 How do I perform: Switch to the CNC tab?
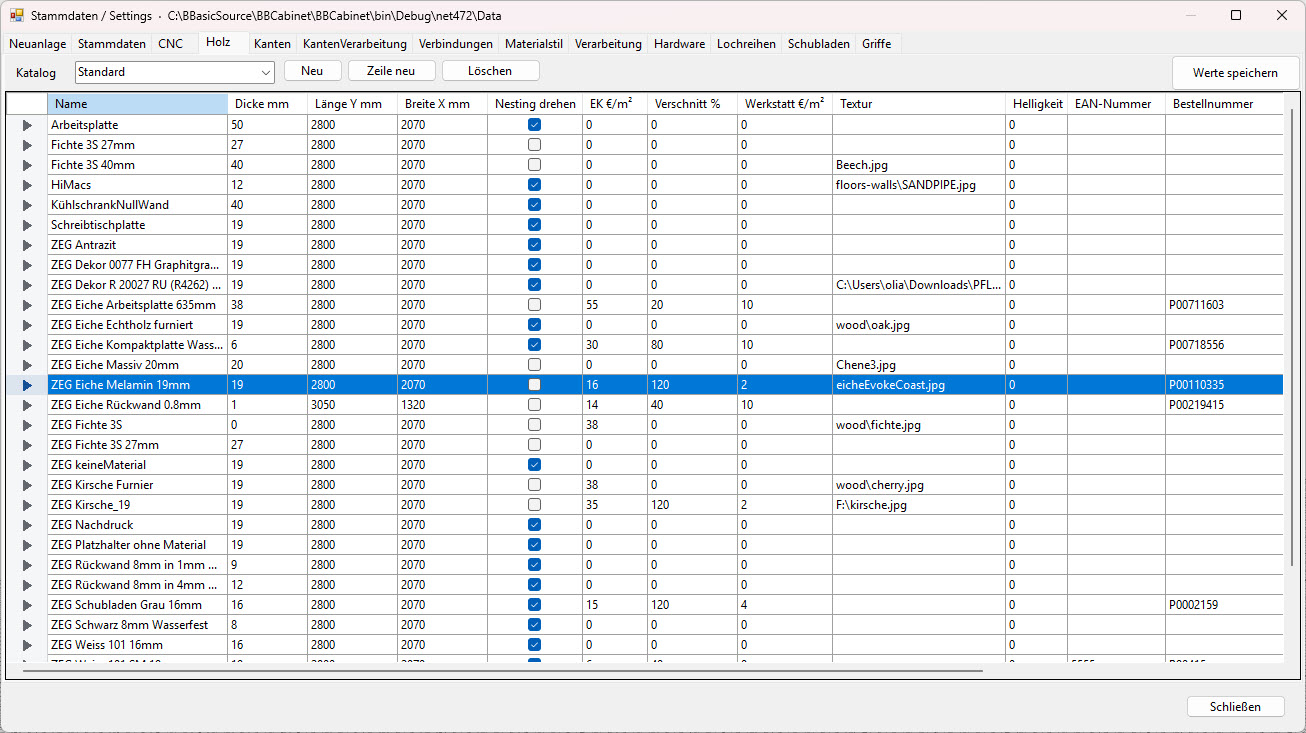pos(171,44)
